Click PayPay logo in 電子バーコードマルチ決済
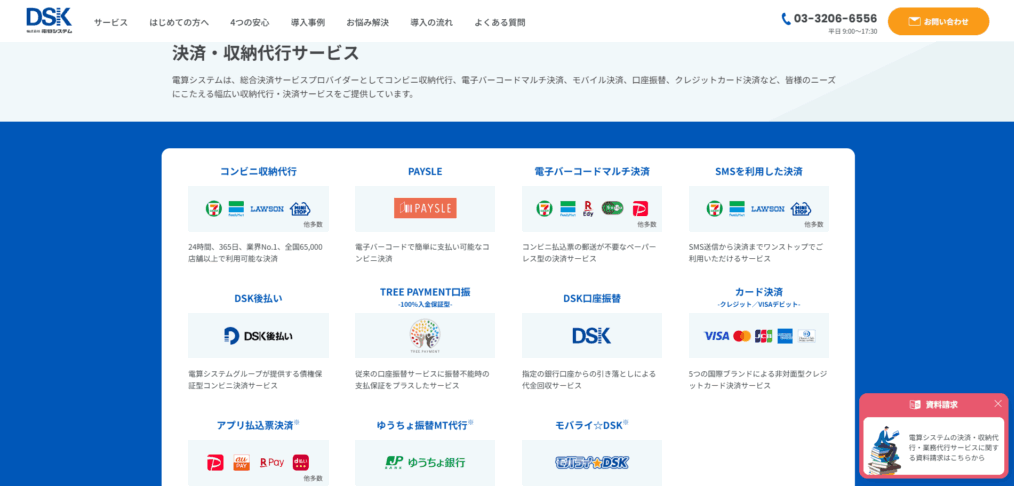 point(640,209)
